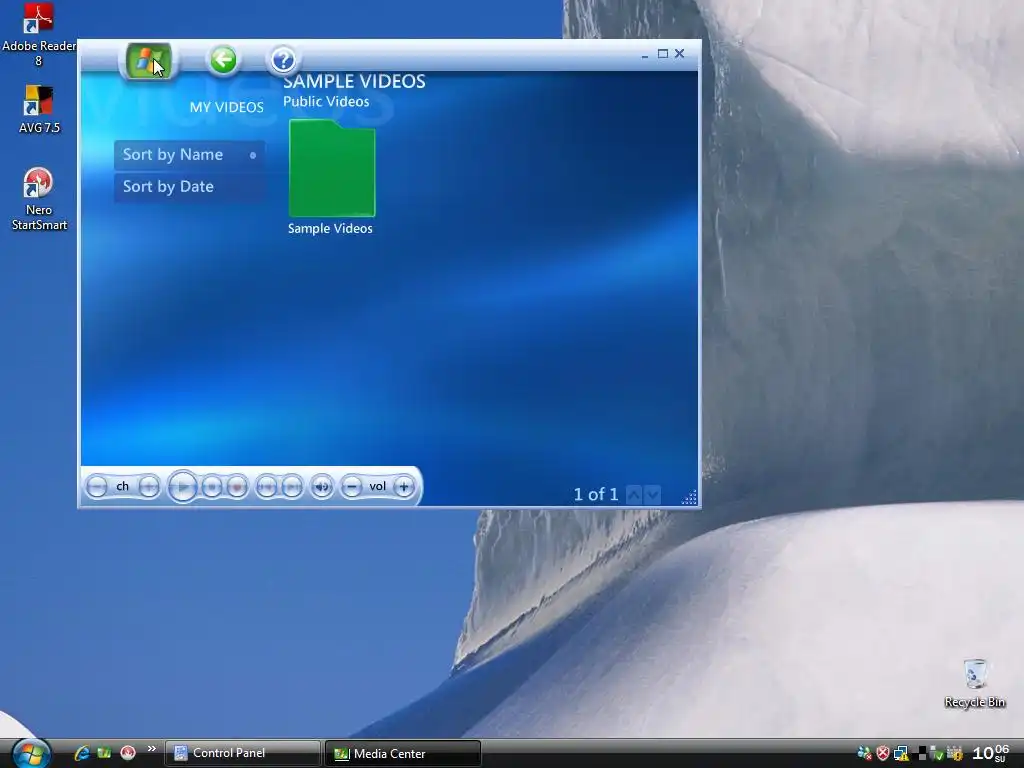This screenshot has width=1024, height=768.
Task: Mute audio with the speaker button
Action: point(322,487)
